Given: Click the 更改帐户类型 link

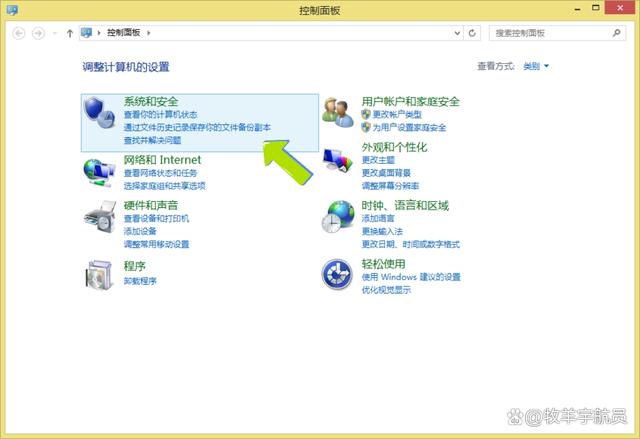Looking at the screenshot, I should 397,115.
